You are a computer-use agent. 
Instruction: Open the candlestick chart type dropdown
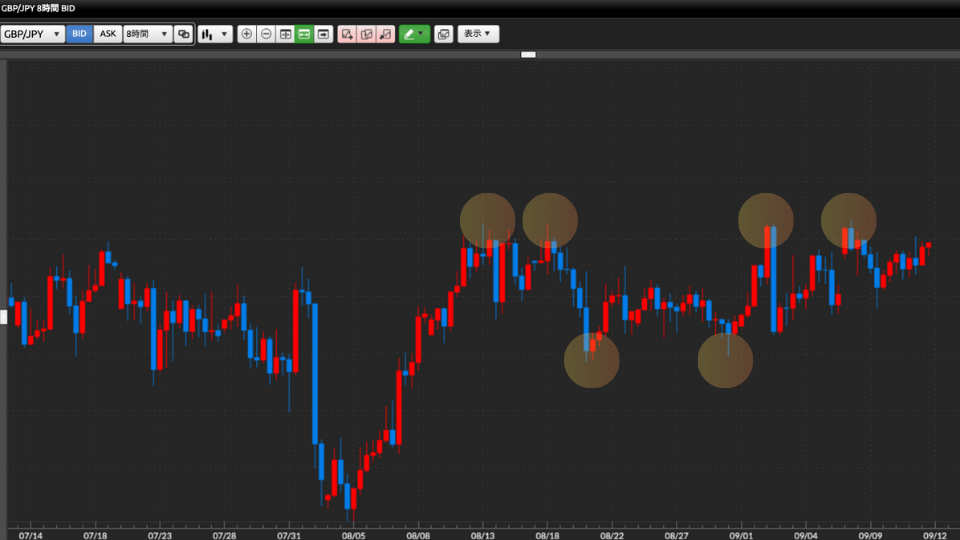click(214, 34)
